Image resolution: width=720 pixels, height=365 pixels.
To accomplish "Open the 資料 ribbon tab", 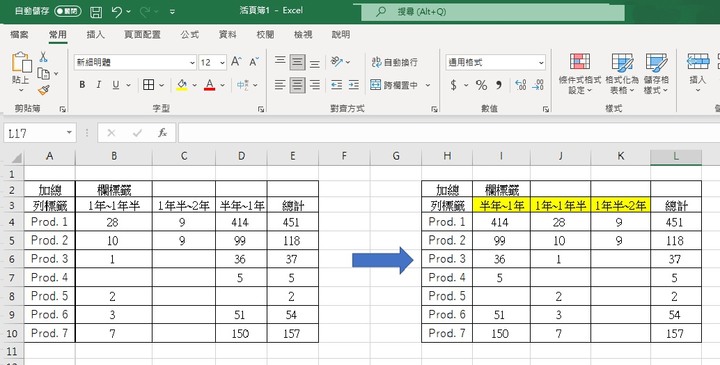I will click(227, 34).
